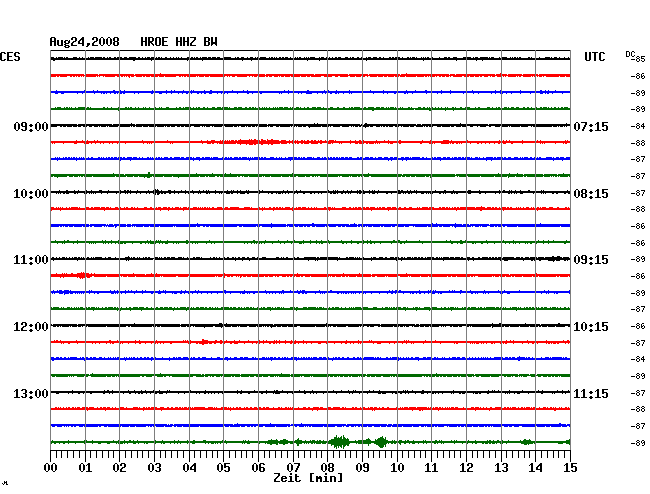The width and height of the screenshot is (650, 494).
Task: Click the 13 minute axis tick label
Action: pos(501,468)
